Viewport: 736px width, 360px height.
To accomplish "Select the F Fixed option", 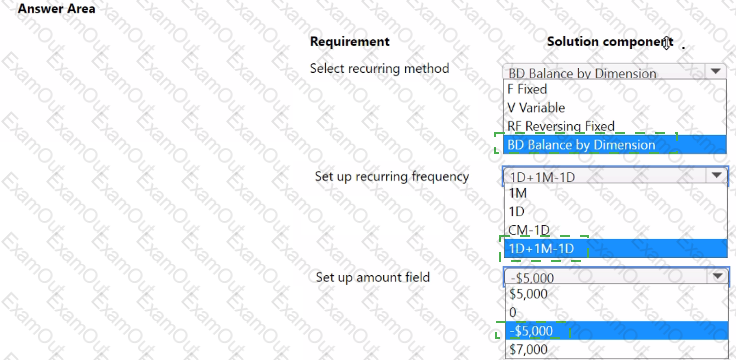I will coord(615,89).
